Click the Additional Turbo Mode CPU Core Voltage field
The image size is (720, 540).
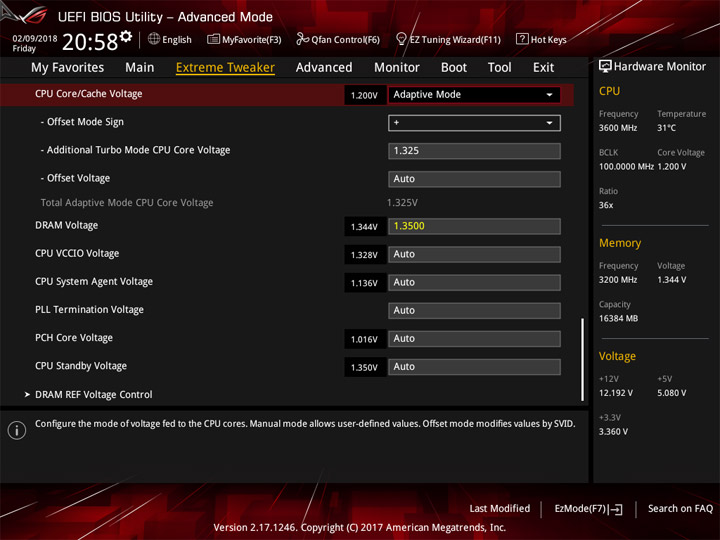(474, 151)
